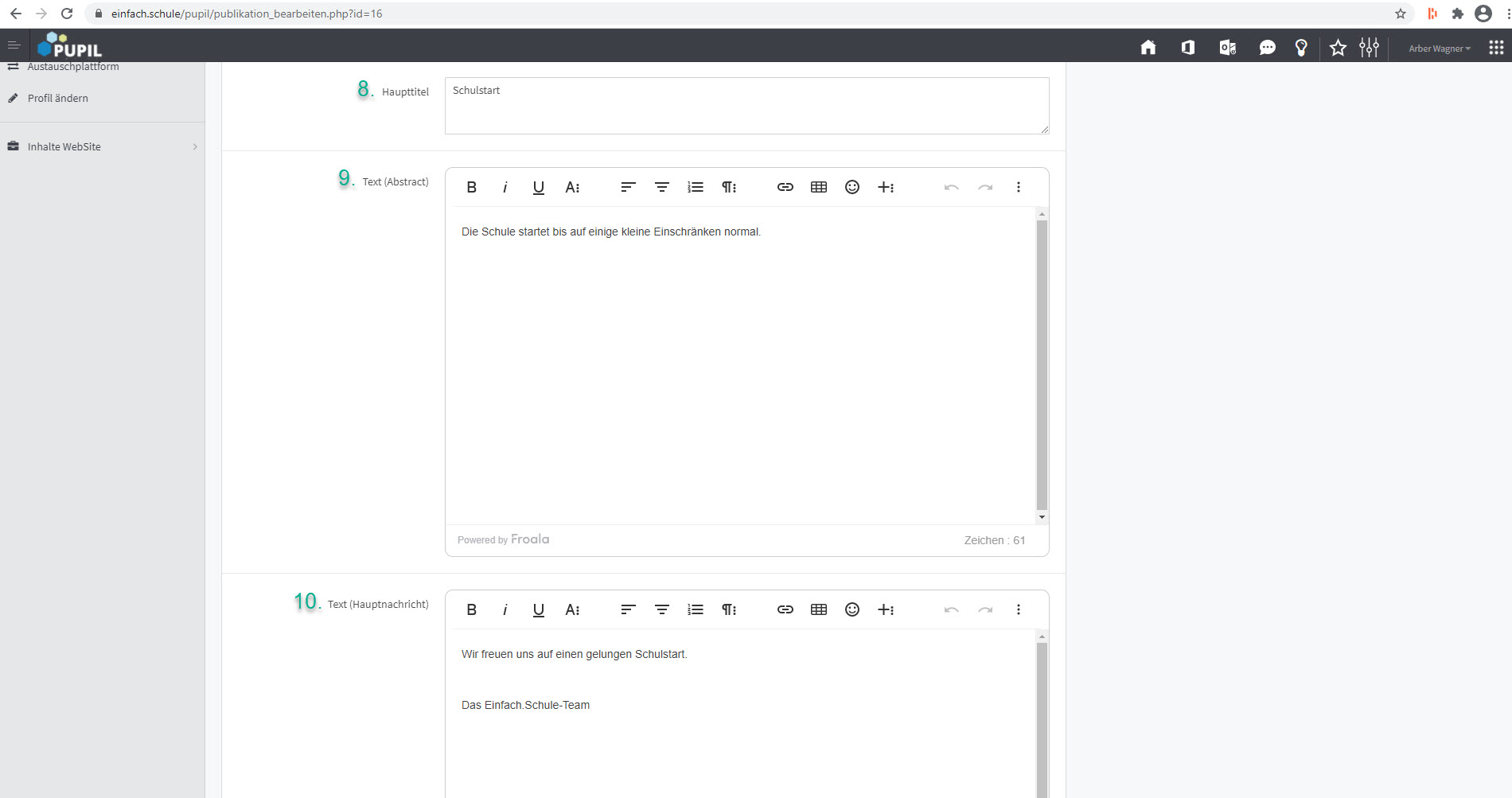Screen dimensions: 1512x798
Task: Undo last change in Hauptnachricht editor
Action: coord(952,609)
